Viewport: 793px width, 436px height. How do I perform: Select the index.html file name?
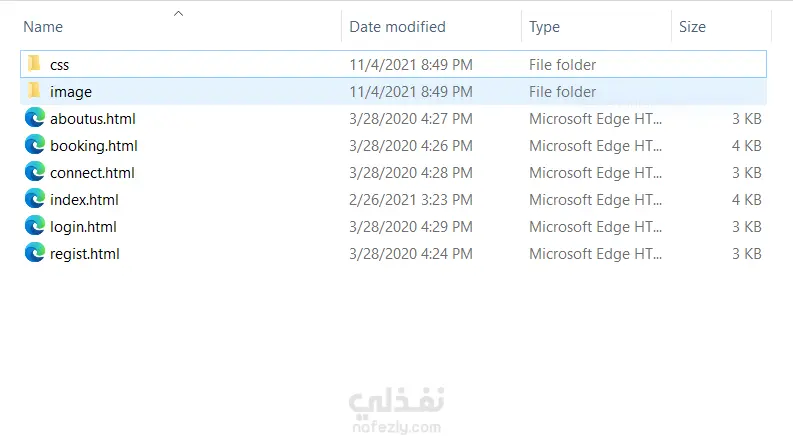pos(84,199)
